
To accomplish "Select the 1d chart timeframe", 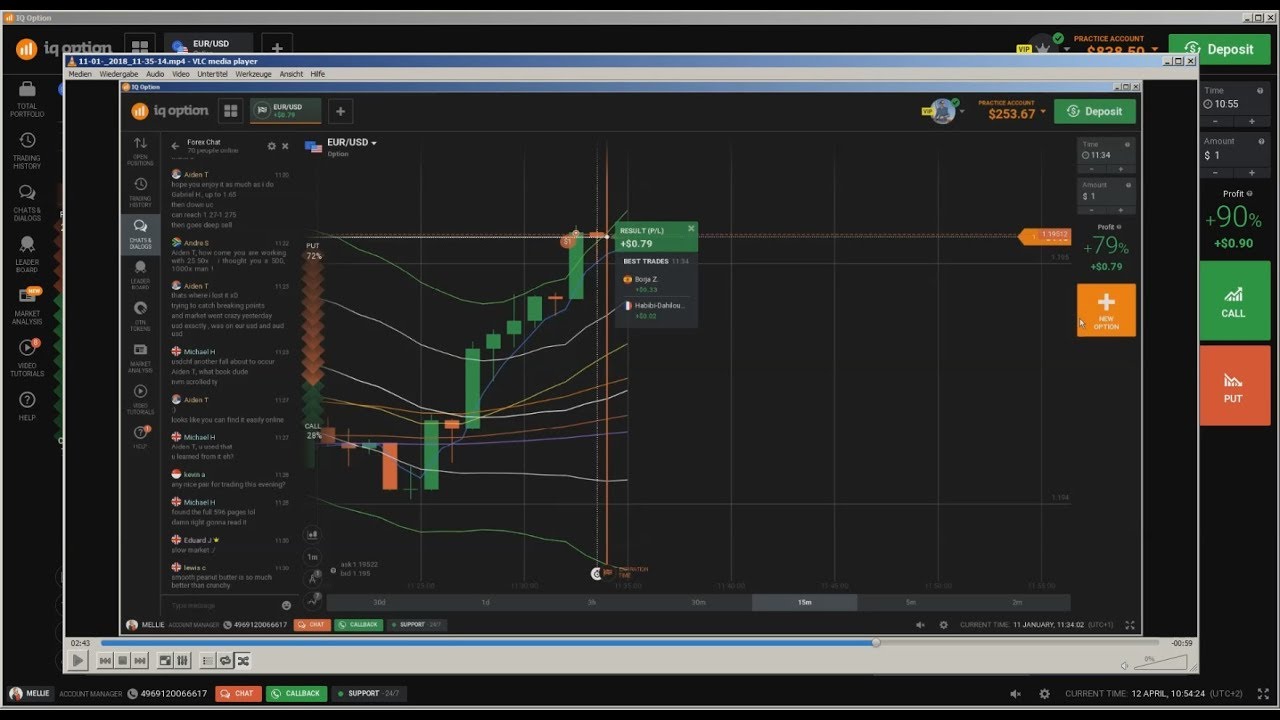I will point(485,602).
